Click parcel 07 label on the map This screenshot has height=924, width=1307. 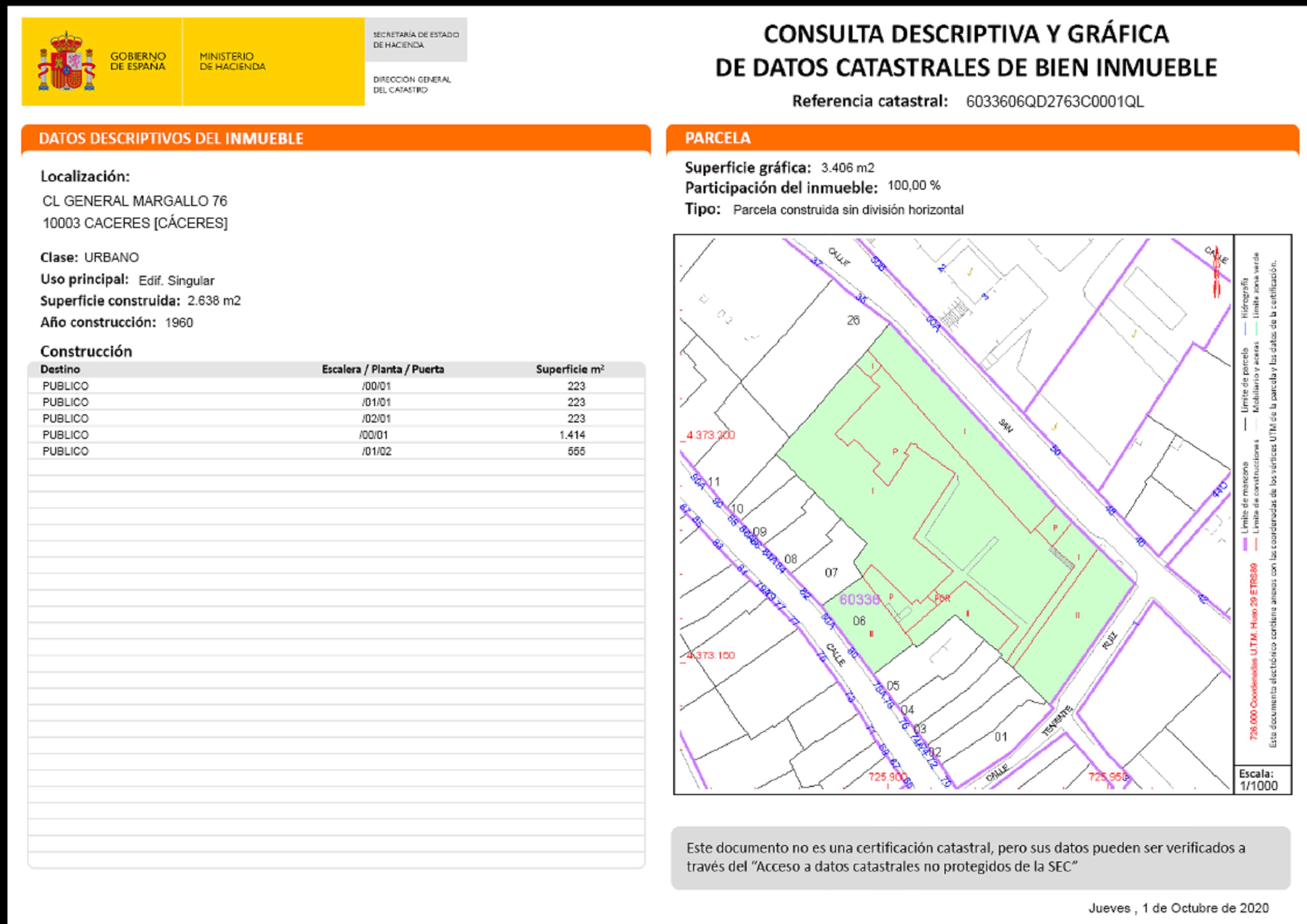(x=831, y=573)
